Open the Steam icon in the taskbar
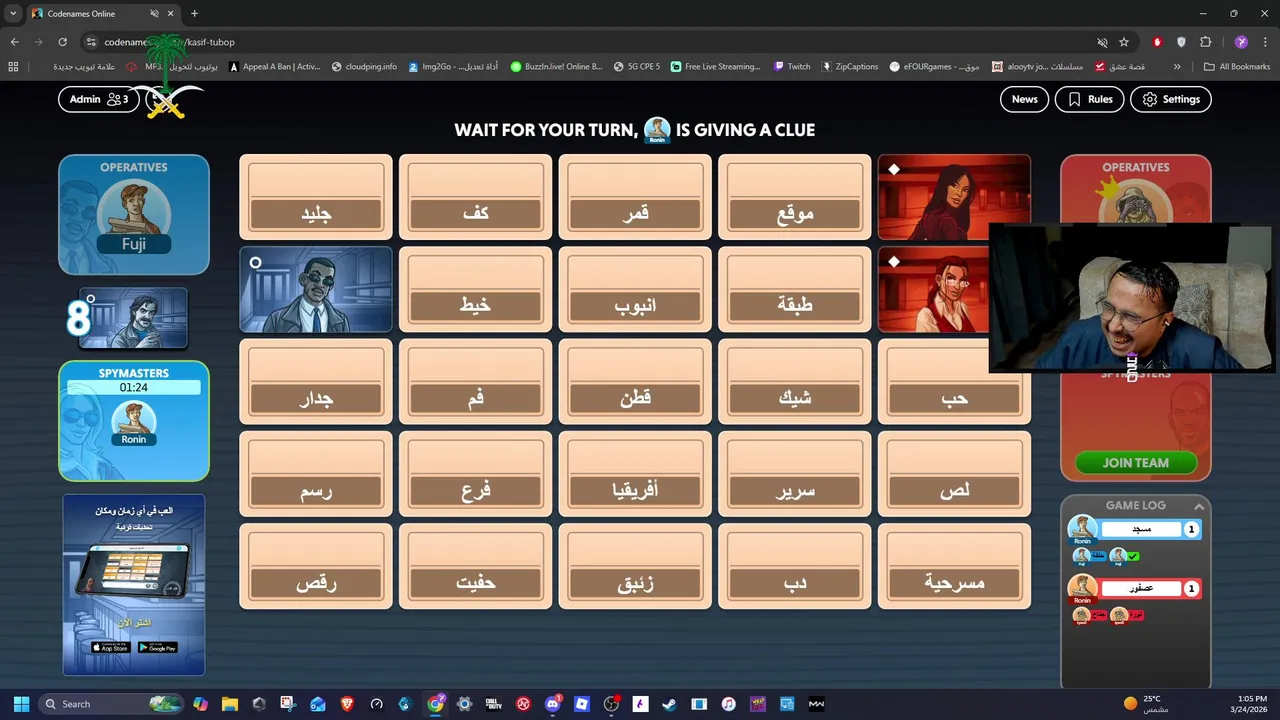This screenshot has width=1280, height=720. click(669, 704)
